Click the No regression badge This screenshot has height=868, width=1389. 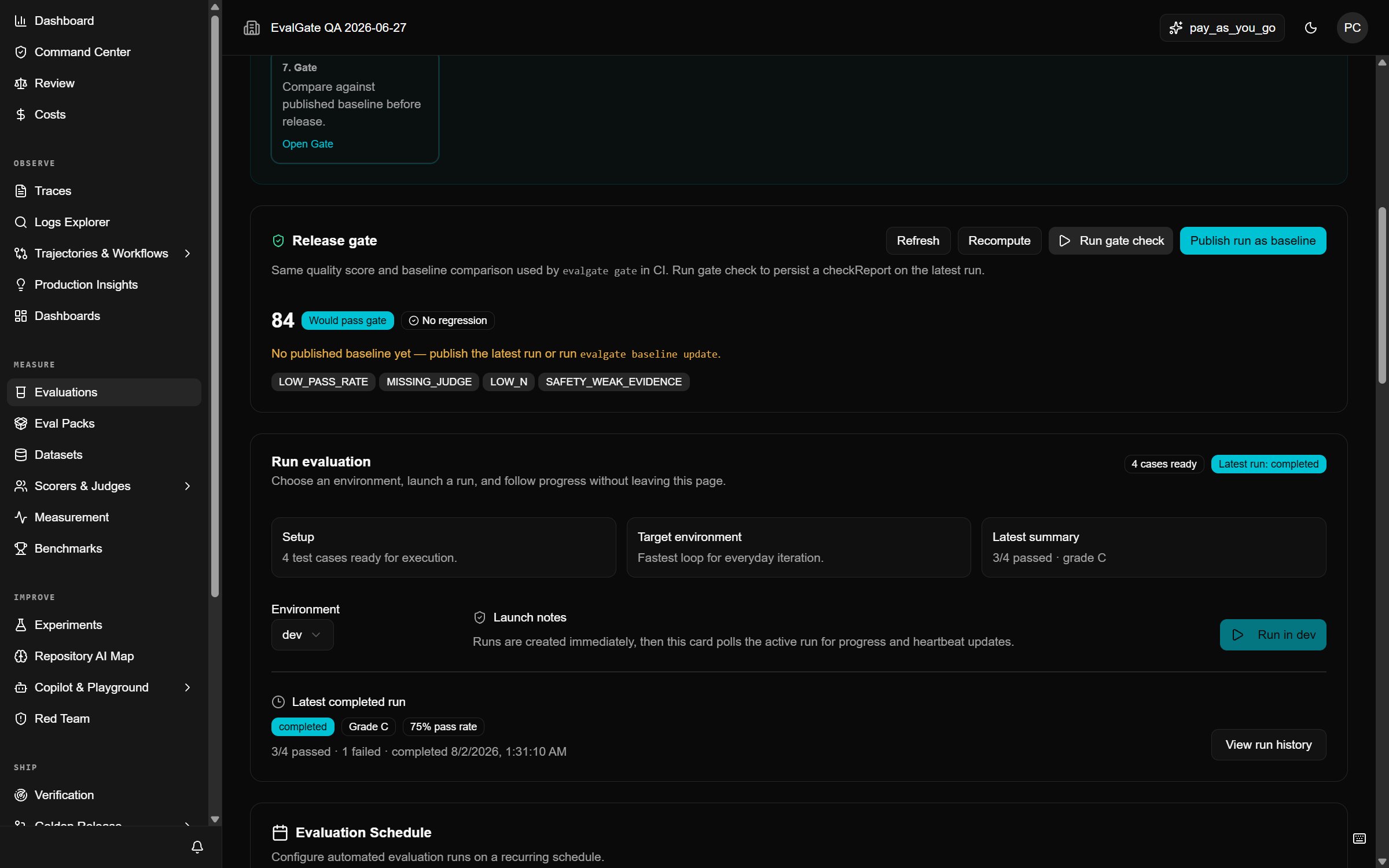click(448, 321)
